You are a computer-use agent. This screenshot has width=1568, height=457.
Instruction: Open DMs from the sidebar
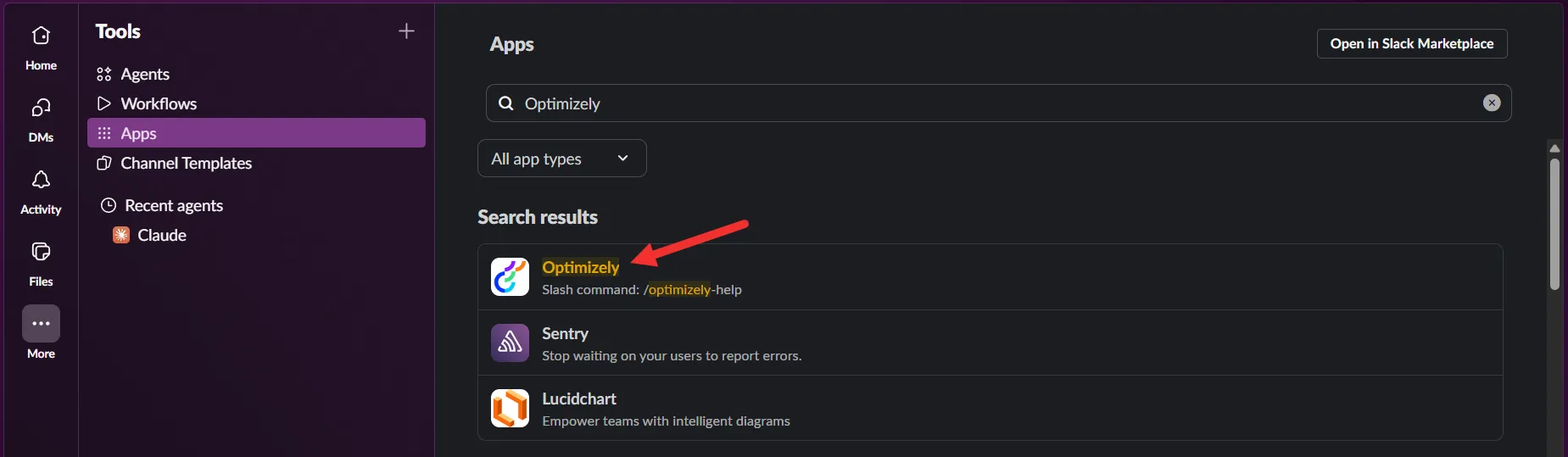click(x=41, y=108)
